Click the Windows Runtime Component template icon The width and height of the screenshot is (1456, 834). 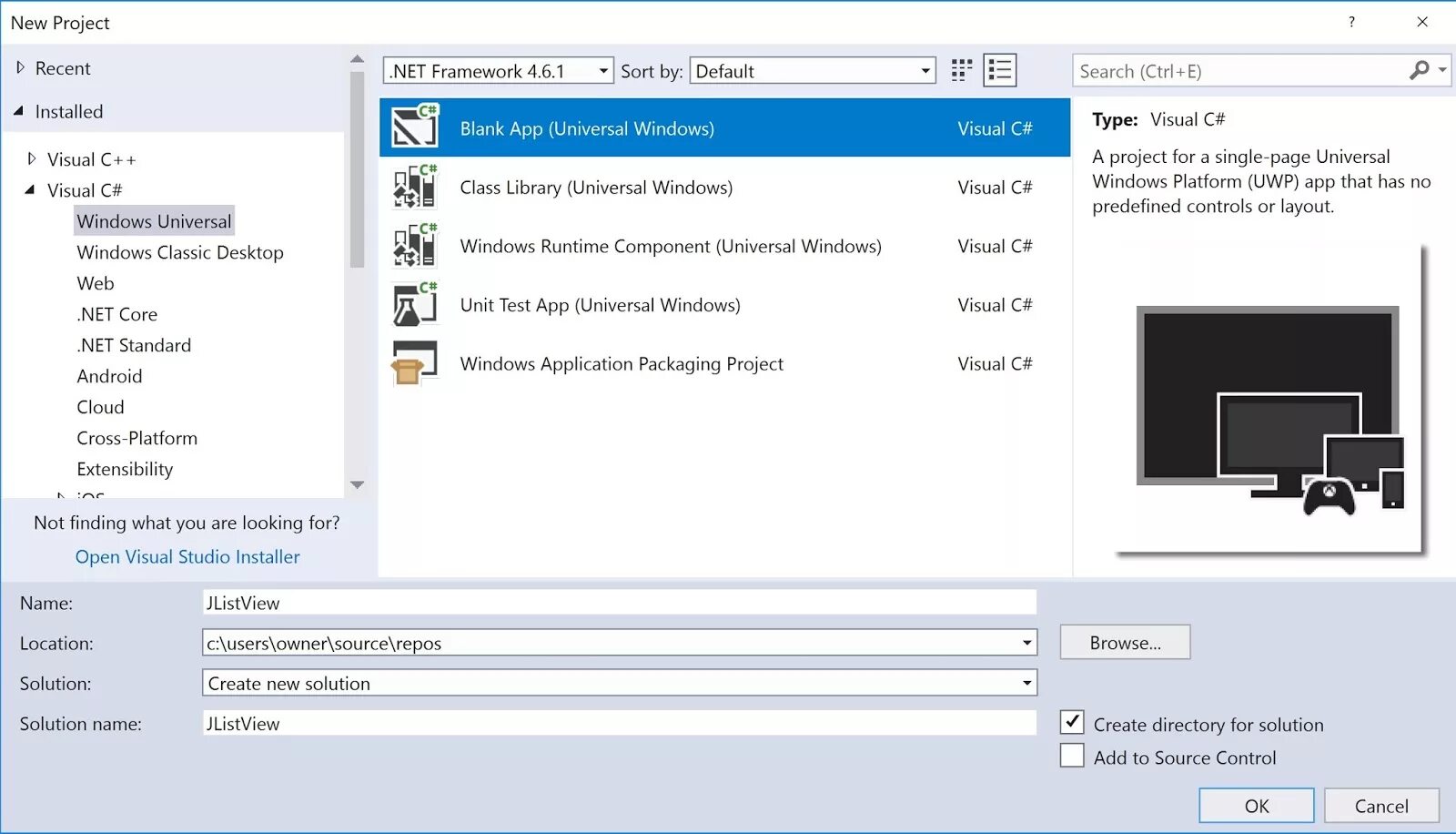pos(415,246)
